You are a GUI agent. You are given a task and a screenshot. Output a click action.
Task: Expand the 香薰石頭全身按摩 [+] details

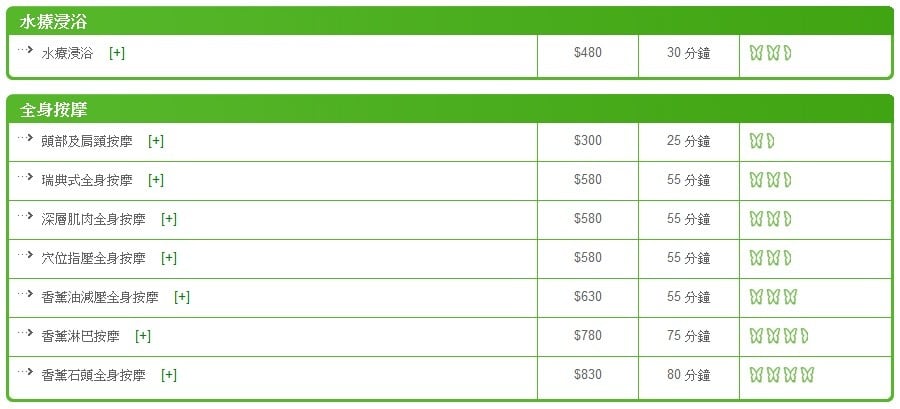pyautogui.click(x=169, y=375)
